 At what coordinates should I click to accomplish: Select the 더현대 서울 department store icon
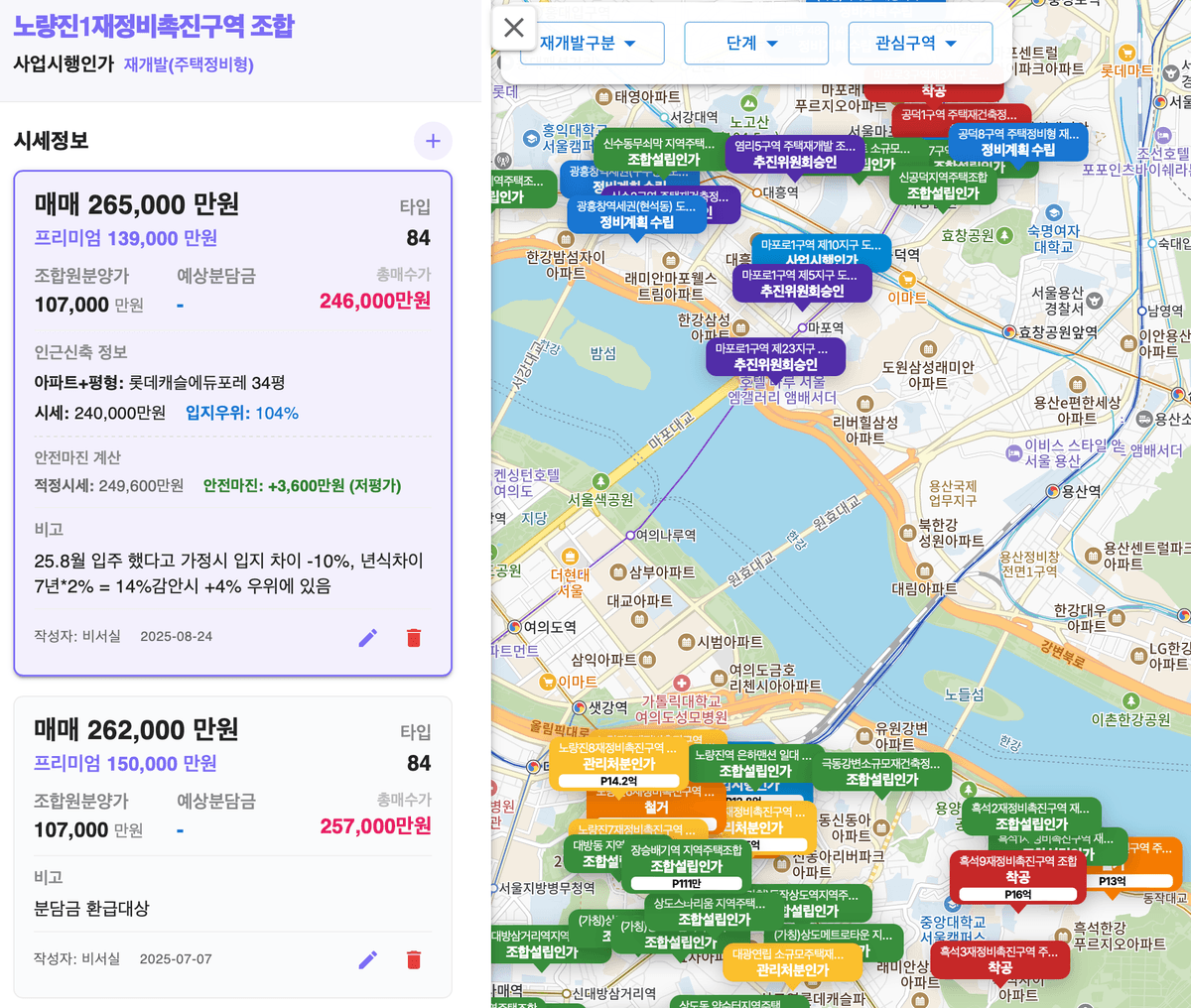pos(570,556)
